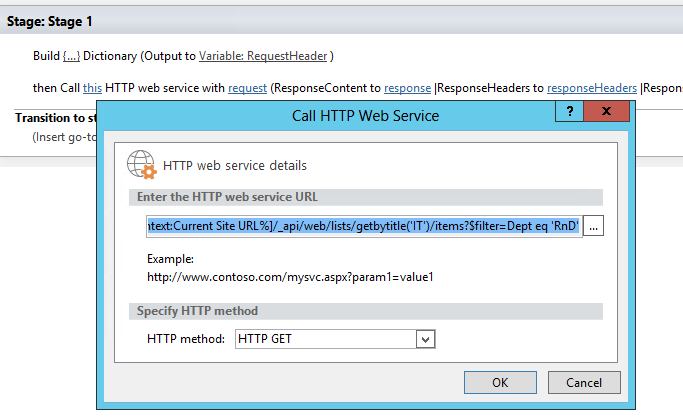The height and width of the screenshot is (417, 683).
Task: Click the "this" link in the workflow action
Action: tap(92, 88)
